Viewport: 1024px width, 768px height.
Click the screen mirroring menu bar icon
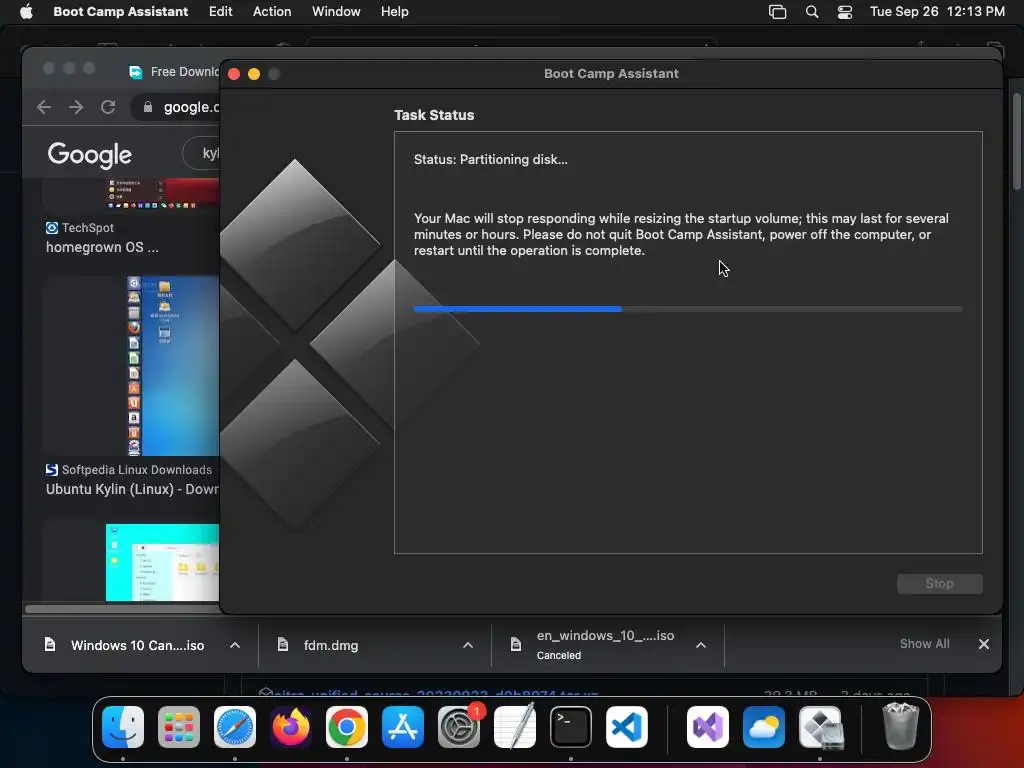click(777, 12)
